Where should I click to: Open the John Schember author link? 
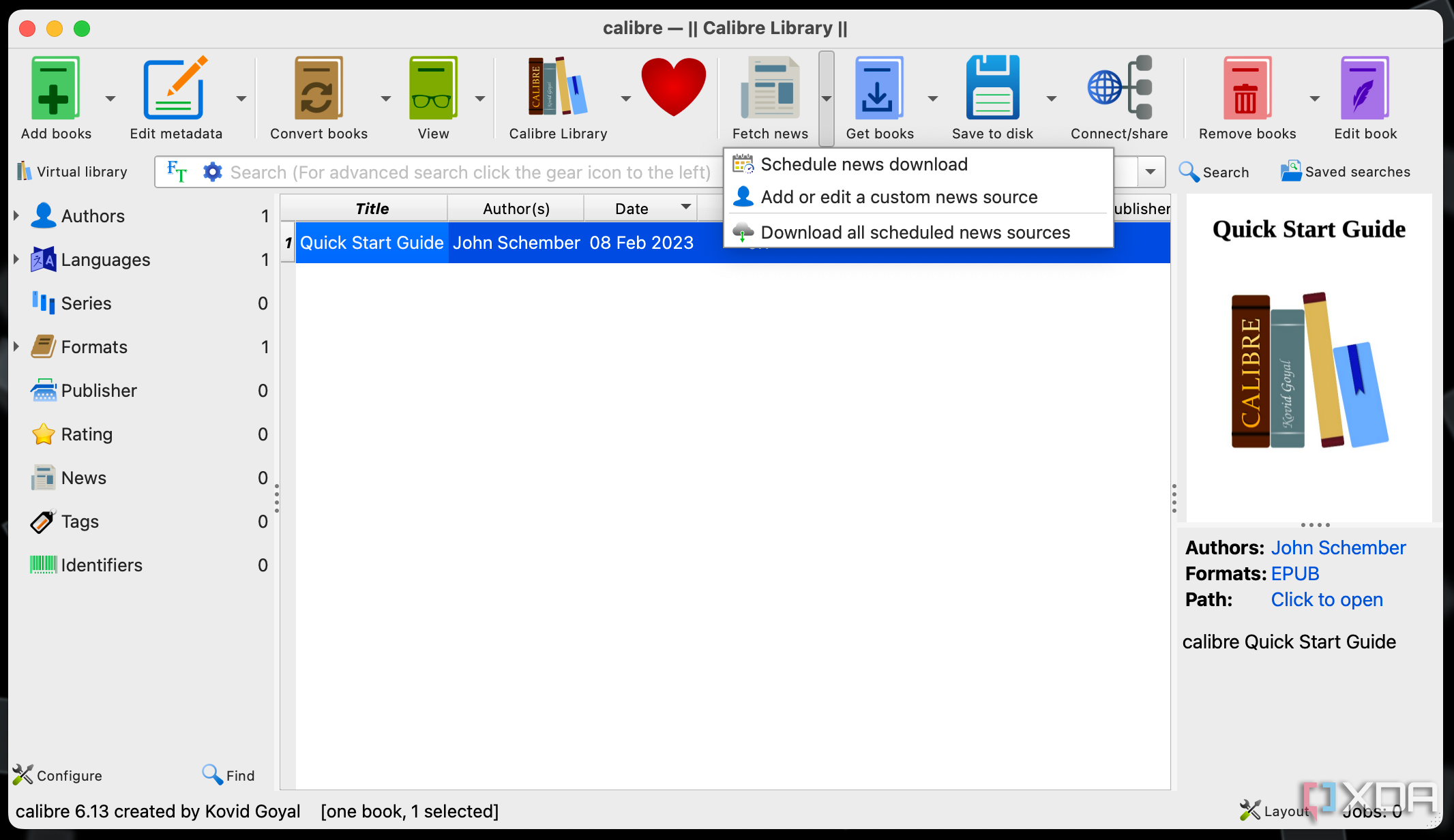[1338, 547]
